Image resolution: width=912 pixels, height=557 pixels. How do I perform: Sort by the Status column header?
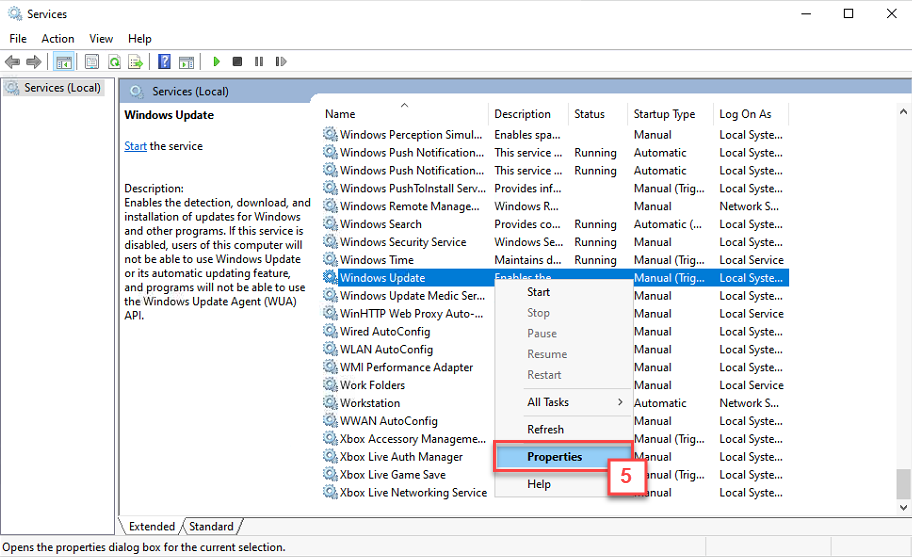tap(597, 114)
